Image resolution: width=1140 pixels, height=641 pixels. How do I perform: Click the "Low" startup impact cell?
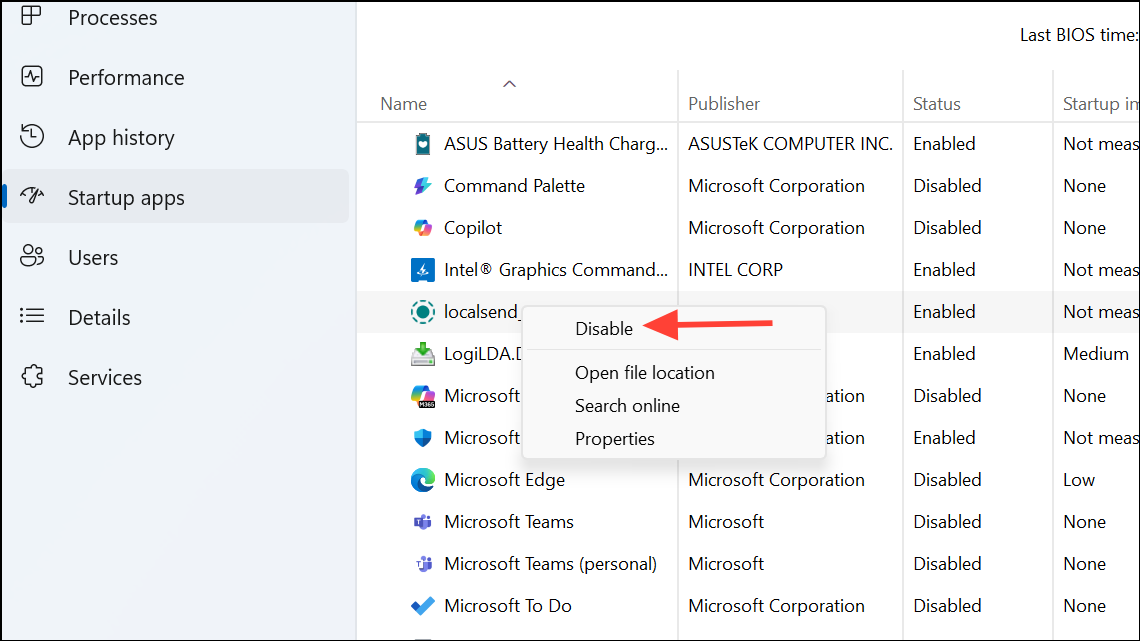(1078, 480)
